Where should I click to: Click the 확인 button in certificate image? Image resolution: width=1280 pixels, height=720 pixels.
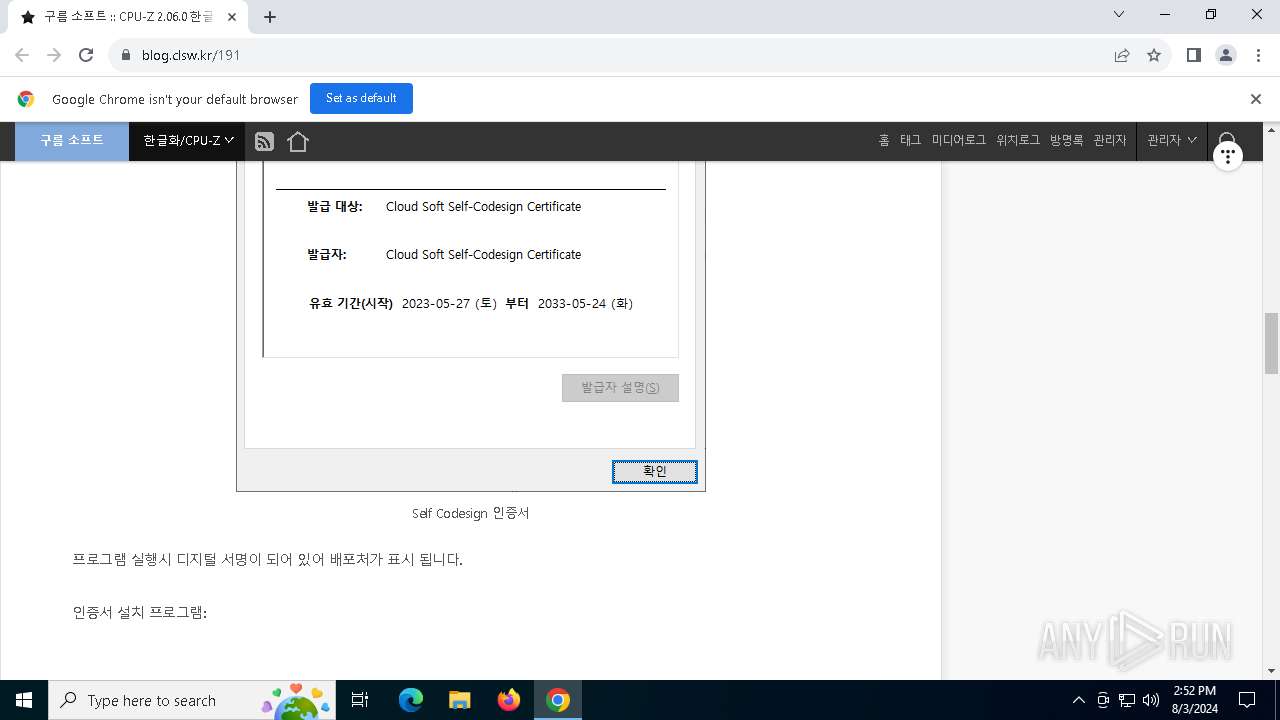point(654,471)
